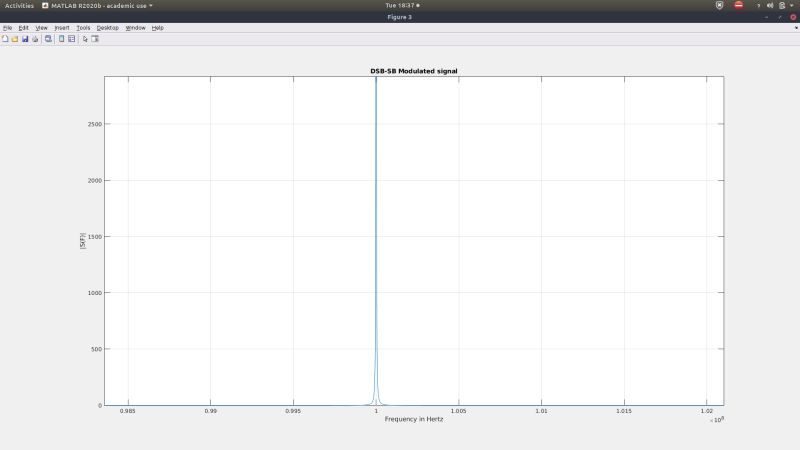This screenshot has height=450, width=800.
Task: Click the x-axis tick label 1.01
Action: pyautogui.click(x=541, y=411)
